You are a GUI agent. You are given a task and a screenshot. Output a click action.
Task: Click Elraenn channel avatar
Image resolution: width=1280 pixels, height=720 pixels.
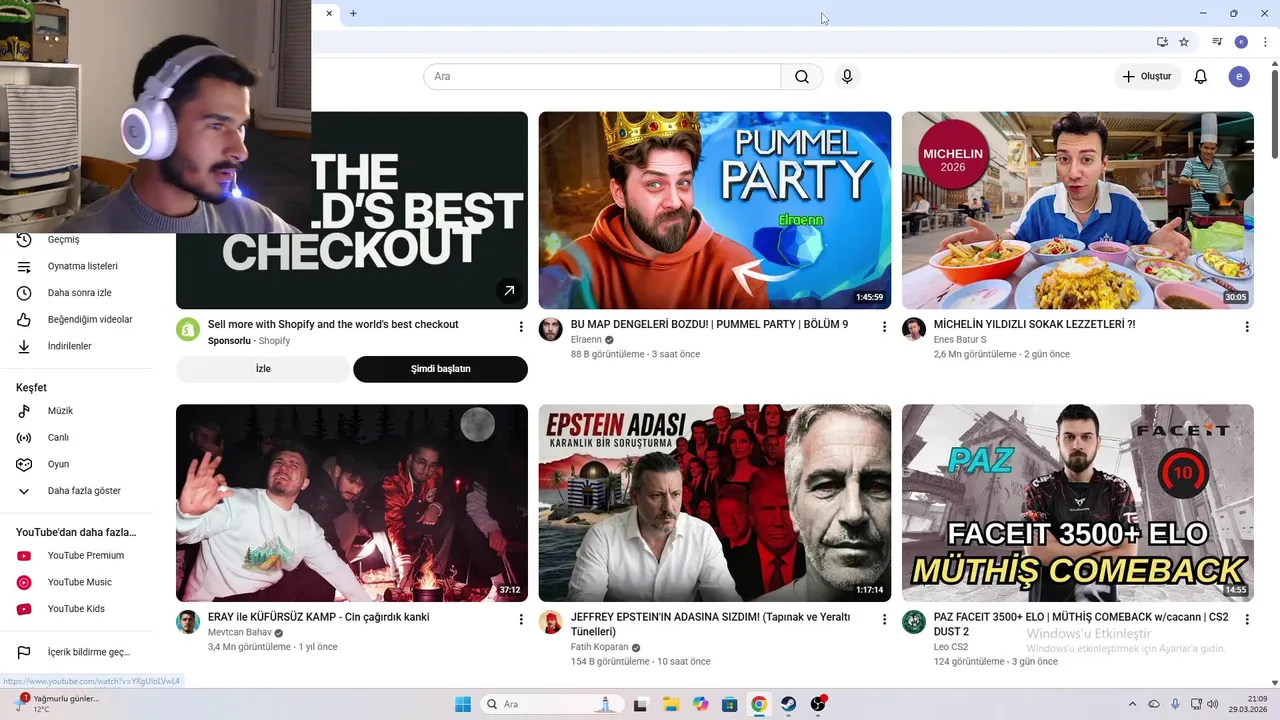coord(551,330)
